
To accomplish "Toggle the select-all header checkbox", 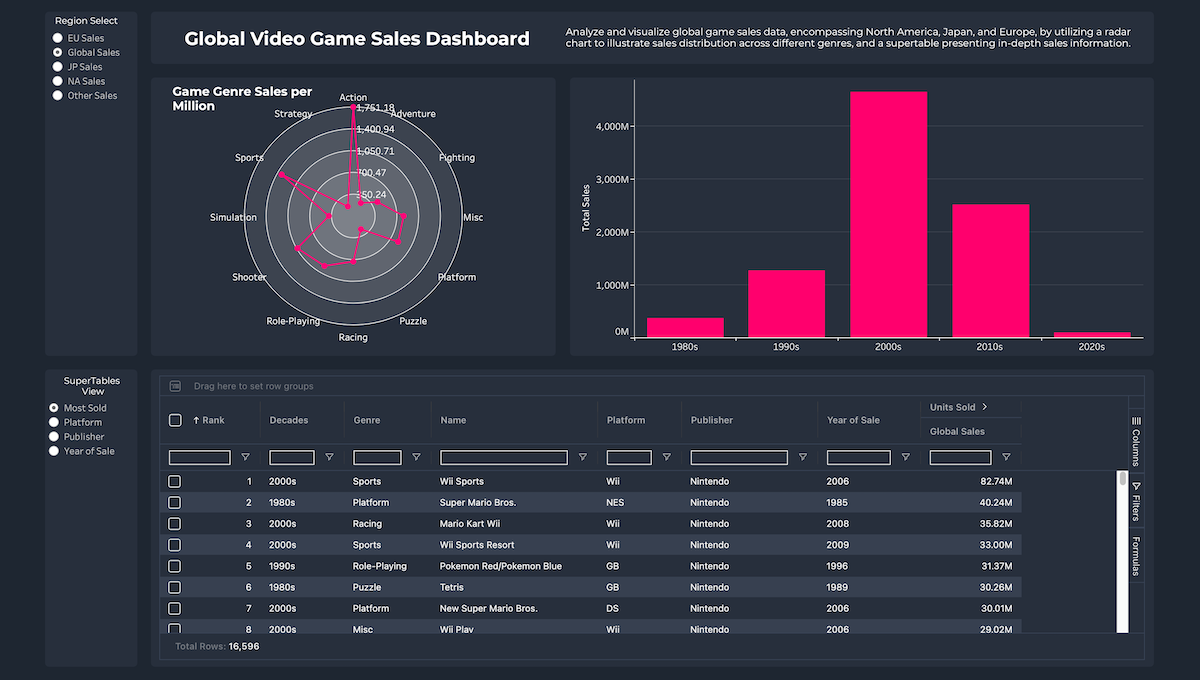I will click(x=175, y=420).
